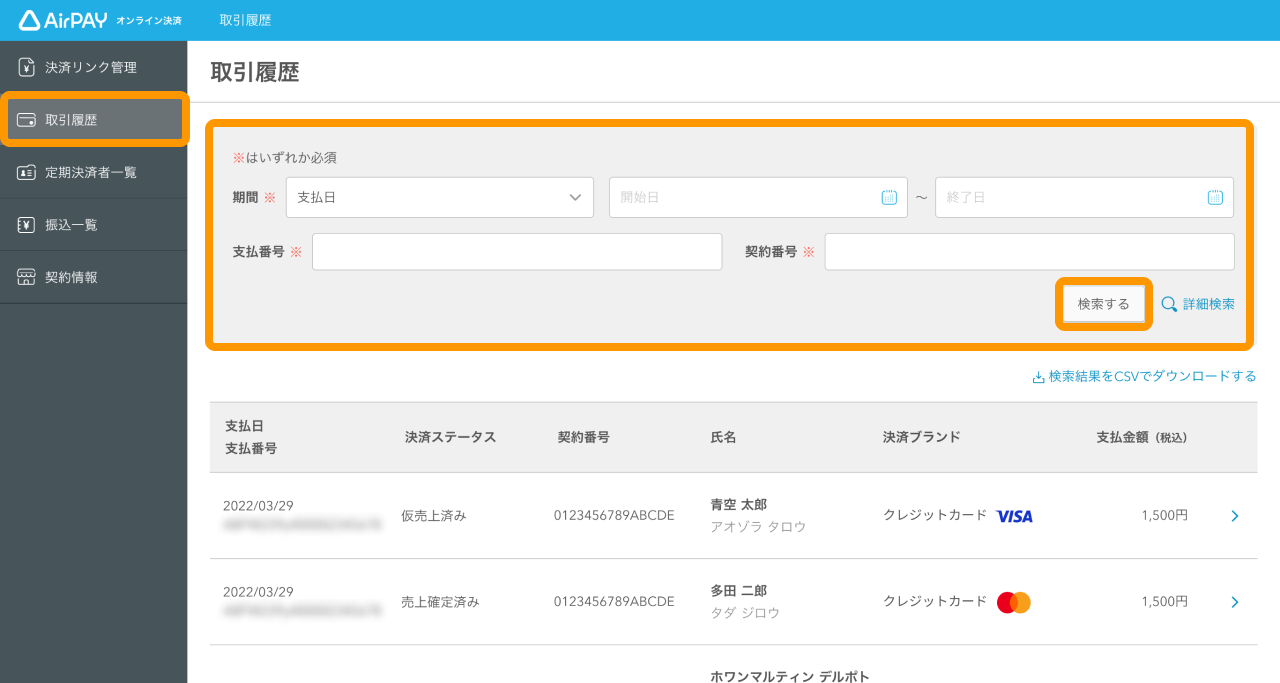
Task: Click the VISA brand logo
Action: pos(1014,516)
